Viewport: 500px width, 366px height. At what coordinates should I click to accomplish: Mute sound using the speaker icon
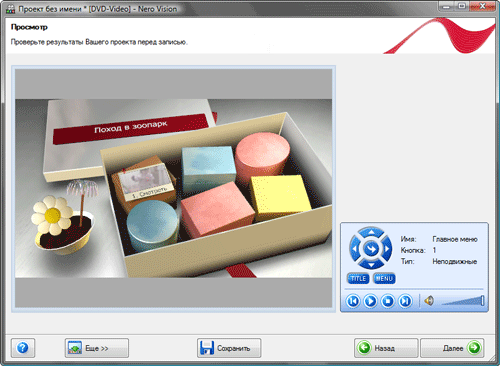tap(429, 301)
